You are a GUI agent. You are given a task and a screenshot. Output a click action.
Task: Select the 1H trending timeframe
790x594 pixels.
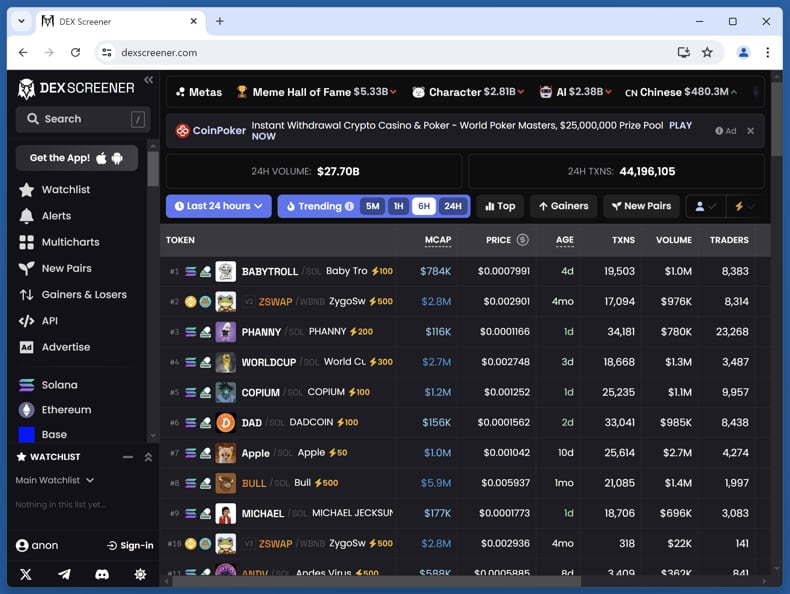point(399,206)
